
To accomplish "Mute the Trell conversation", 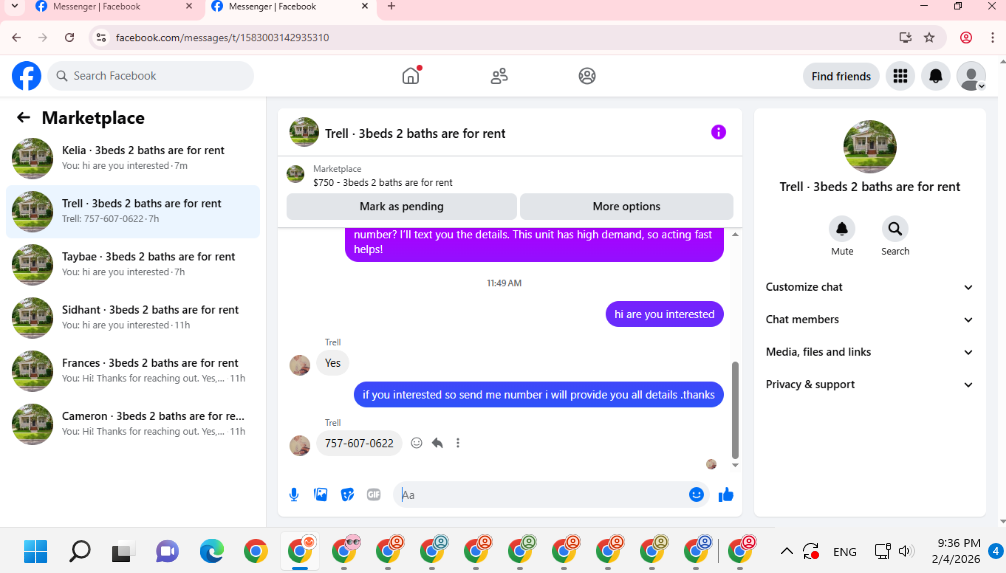I will (842, 229).
